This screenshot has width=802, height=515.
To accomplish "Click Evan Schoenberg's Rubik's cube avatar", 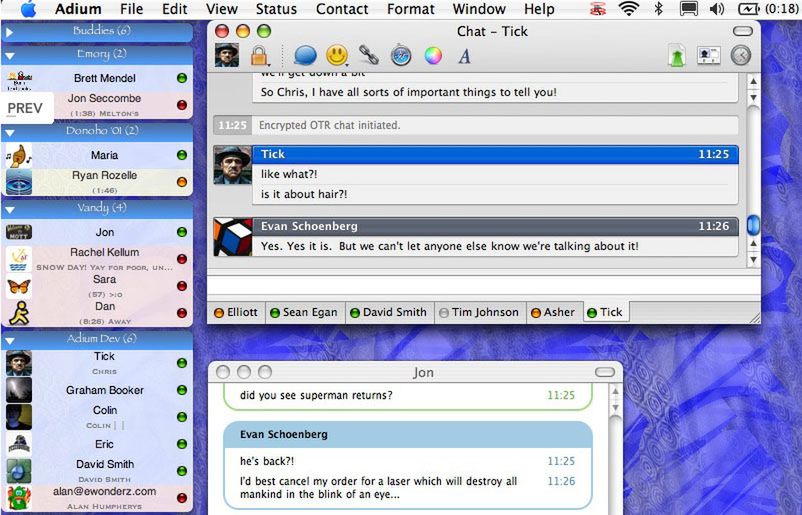I will tap(233, 237).
